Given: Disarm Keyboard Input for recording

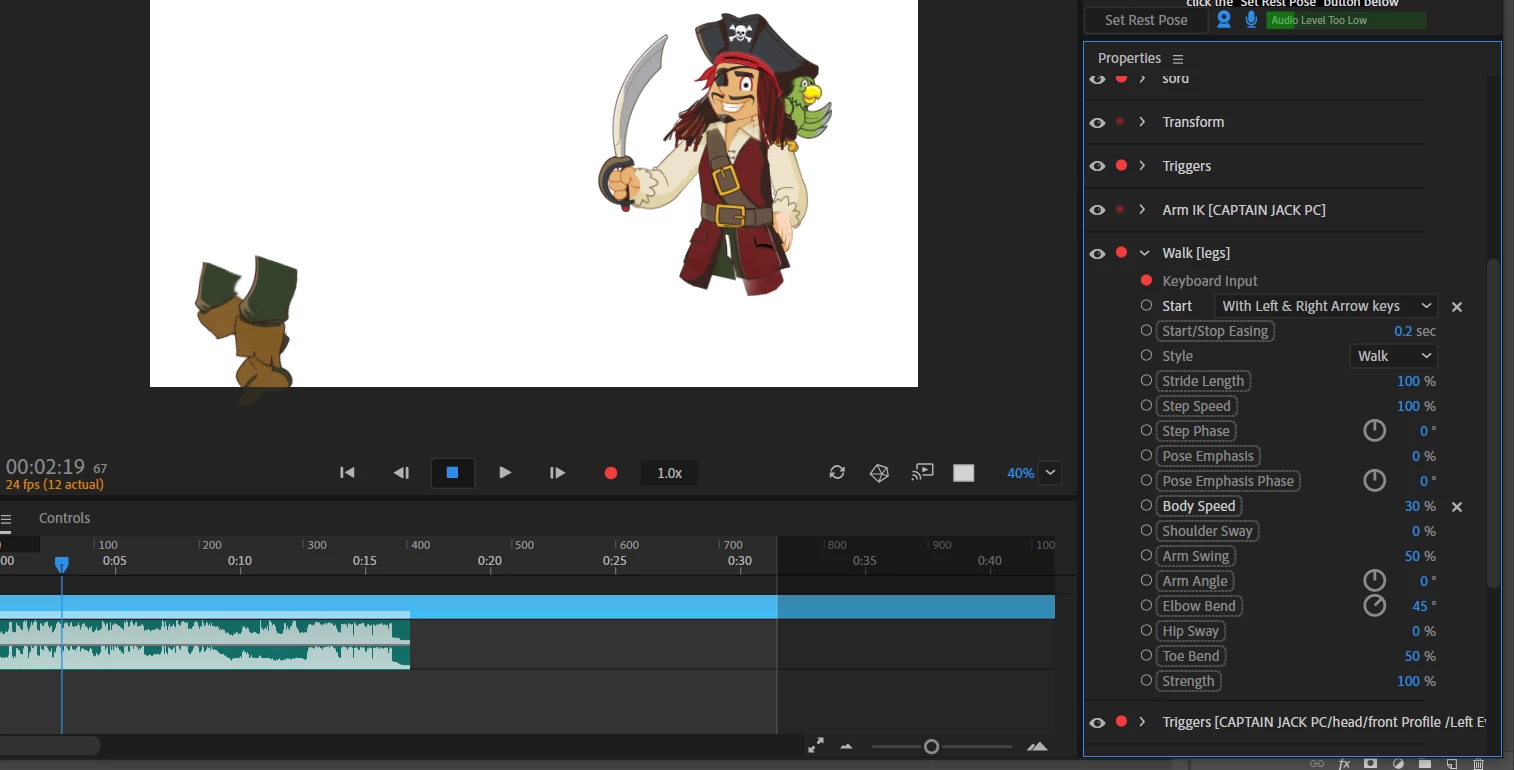Looking at the screenshot, I should point(1146,281).
